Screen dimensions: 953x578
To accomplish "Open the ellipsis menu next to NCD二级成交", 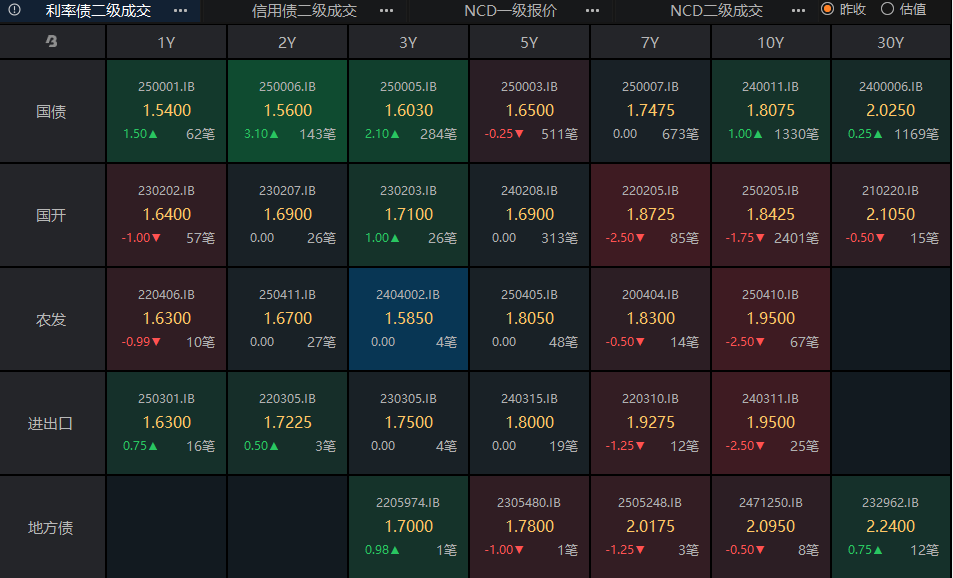I will coord(798,10).
